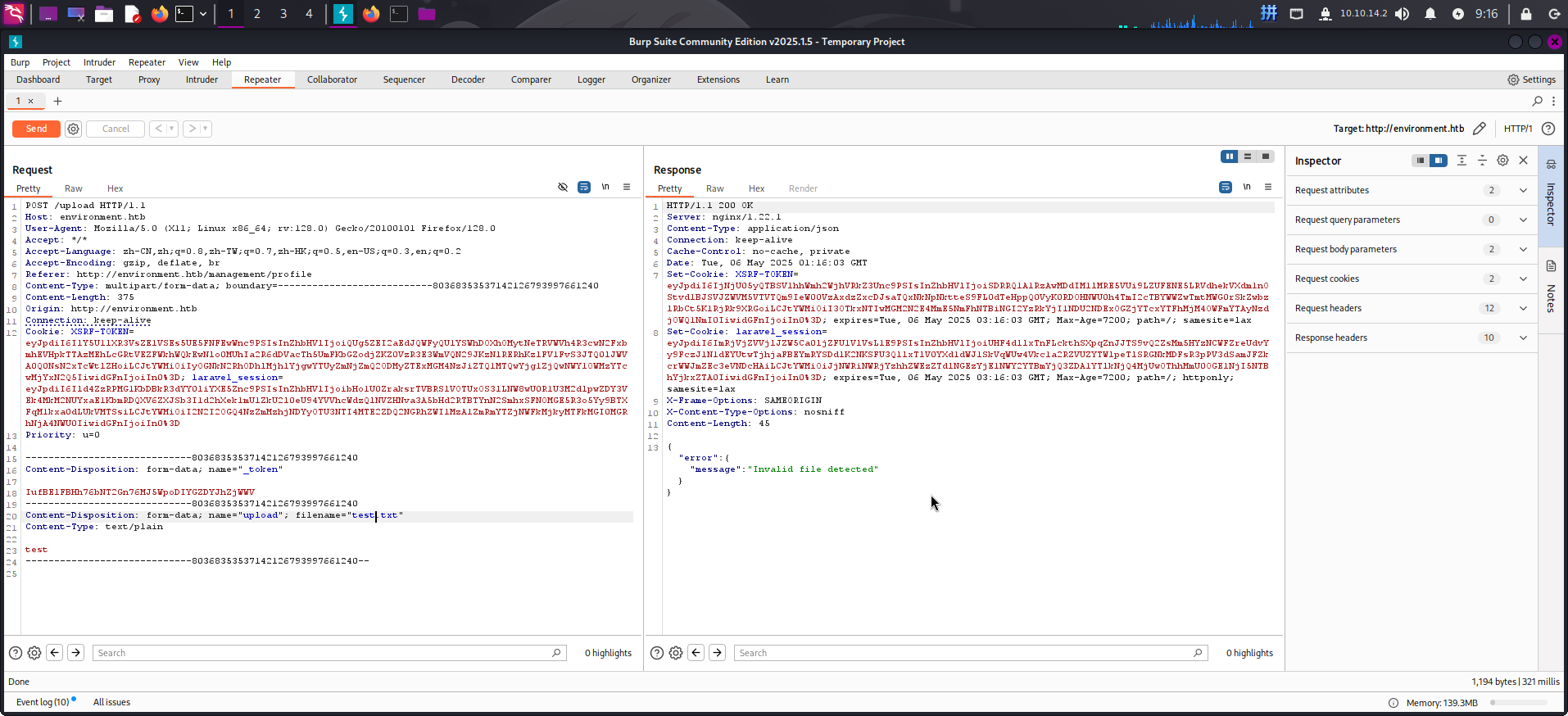Open the Kali applications menu icon
Screen dimensions: 1568x716
point(14,13)
